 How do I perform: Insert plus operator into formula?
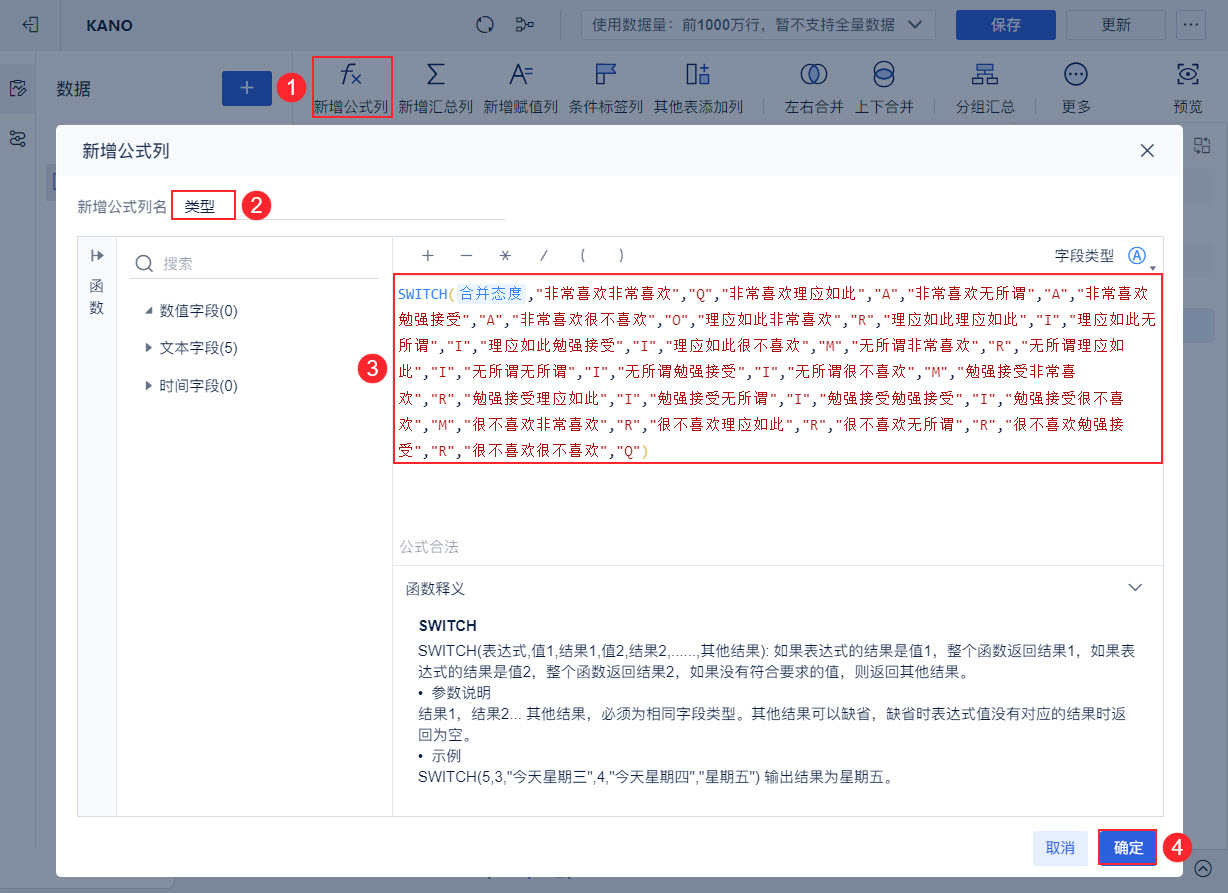[428, 256]
